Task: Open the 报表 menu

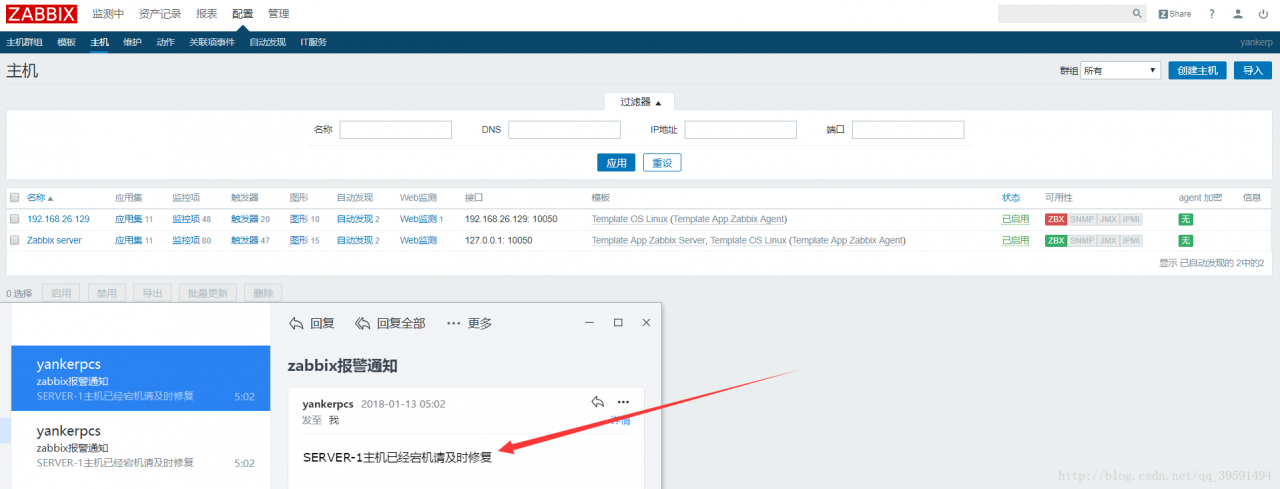Action: tap(207, 14)
